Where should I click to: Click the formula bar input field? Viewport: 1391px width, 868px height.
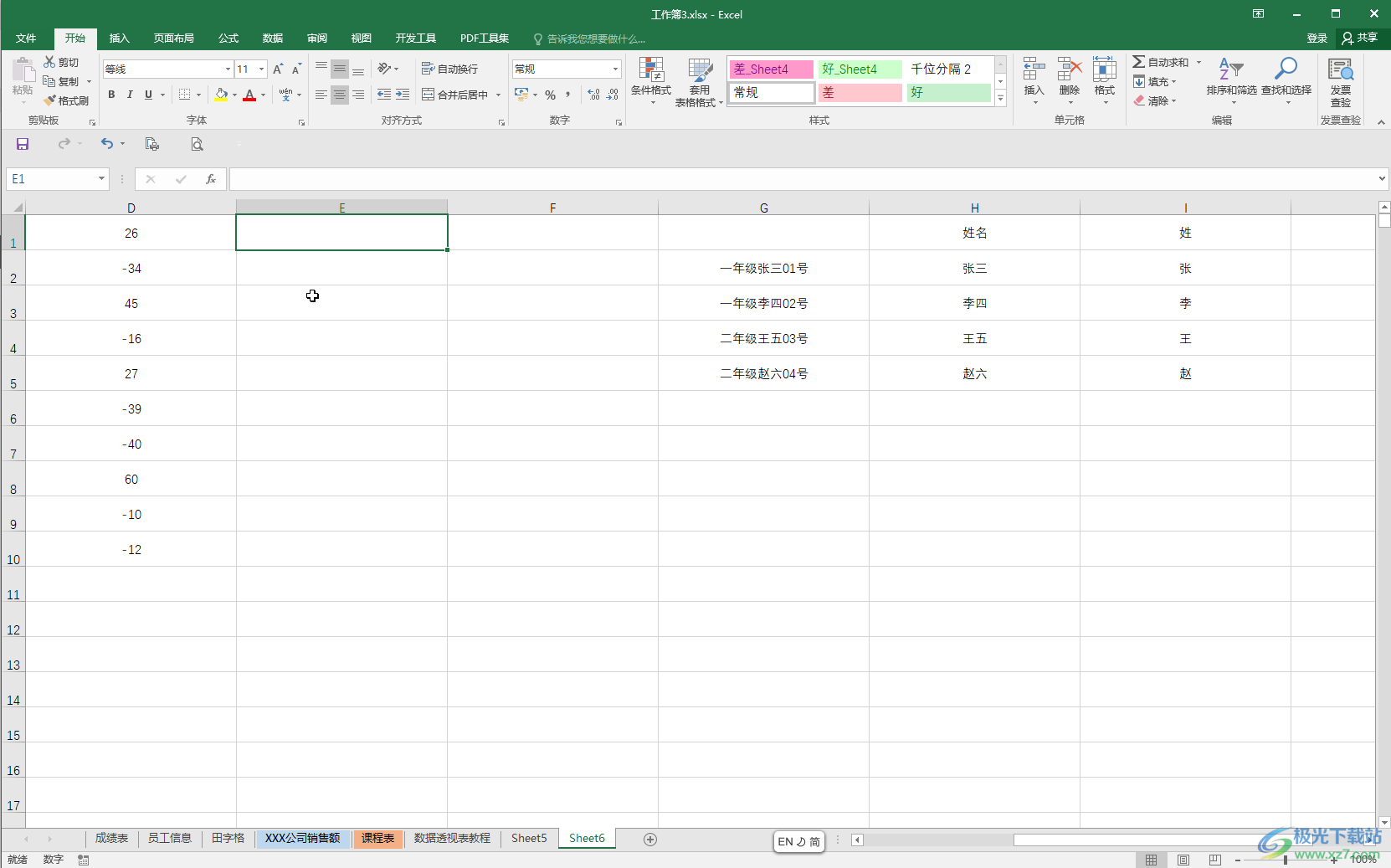tap(802, 178)
